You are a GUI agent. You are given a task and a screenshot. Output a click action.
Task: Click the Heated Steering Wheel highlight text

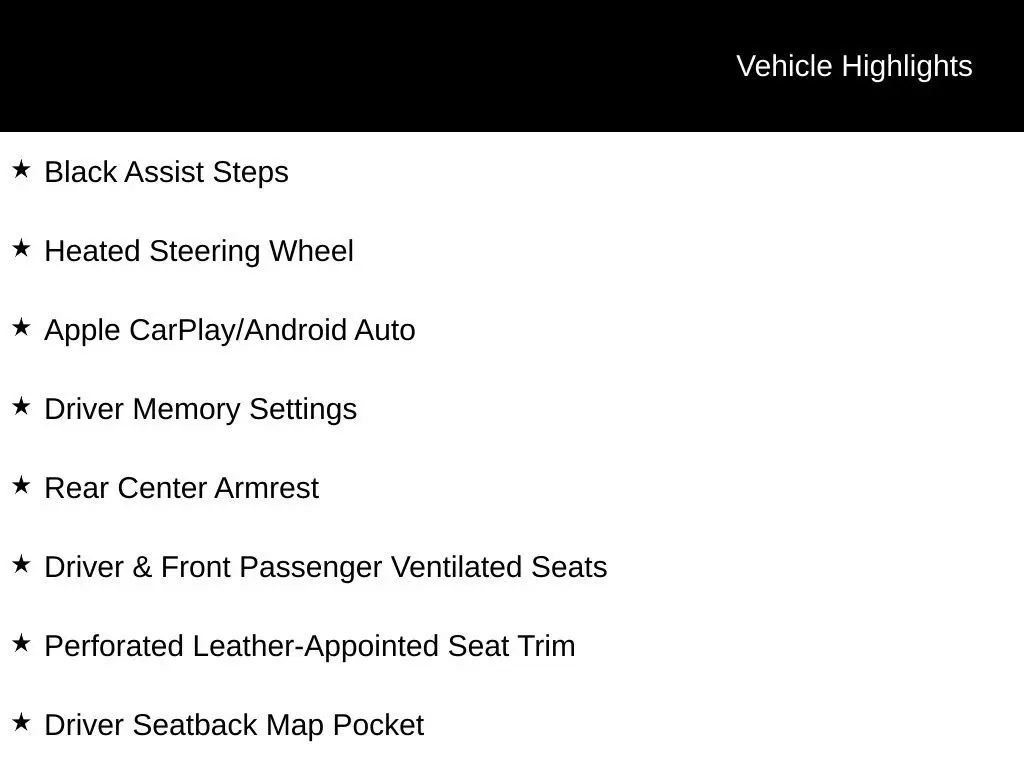coord(199,251)
